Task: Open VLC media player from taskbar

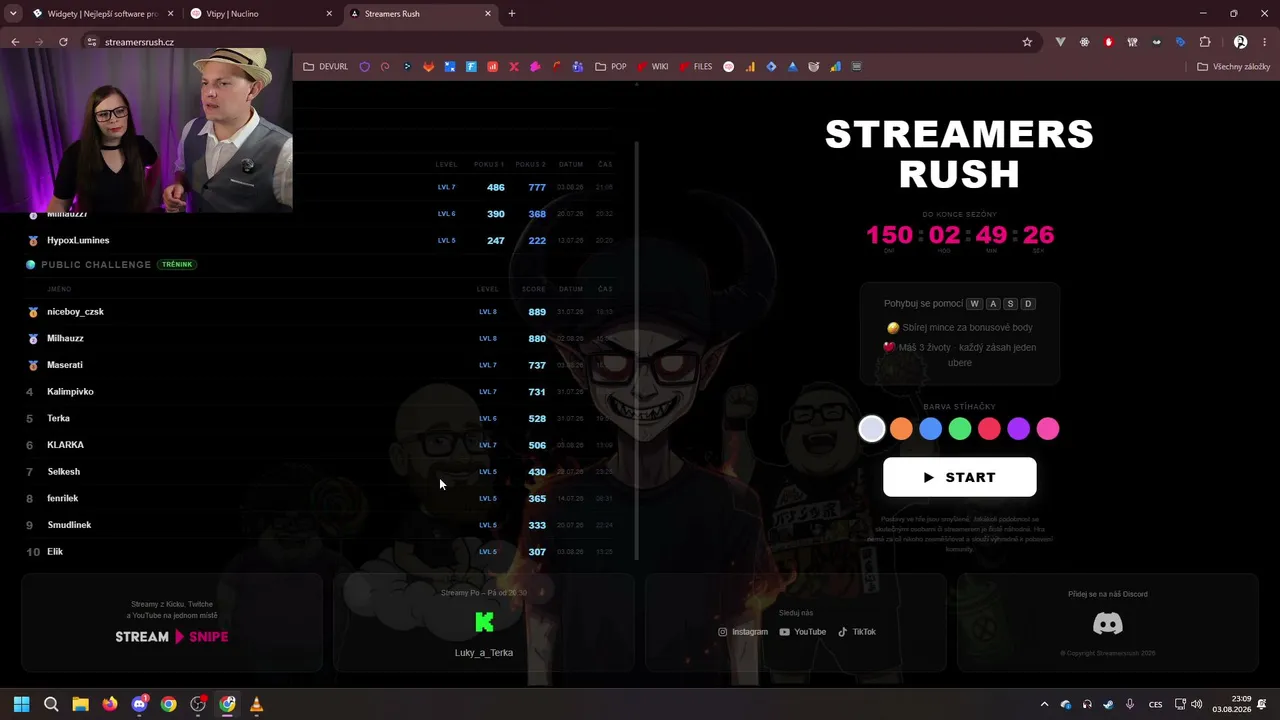Action: click(x=256, y=704)
